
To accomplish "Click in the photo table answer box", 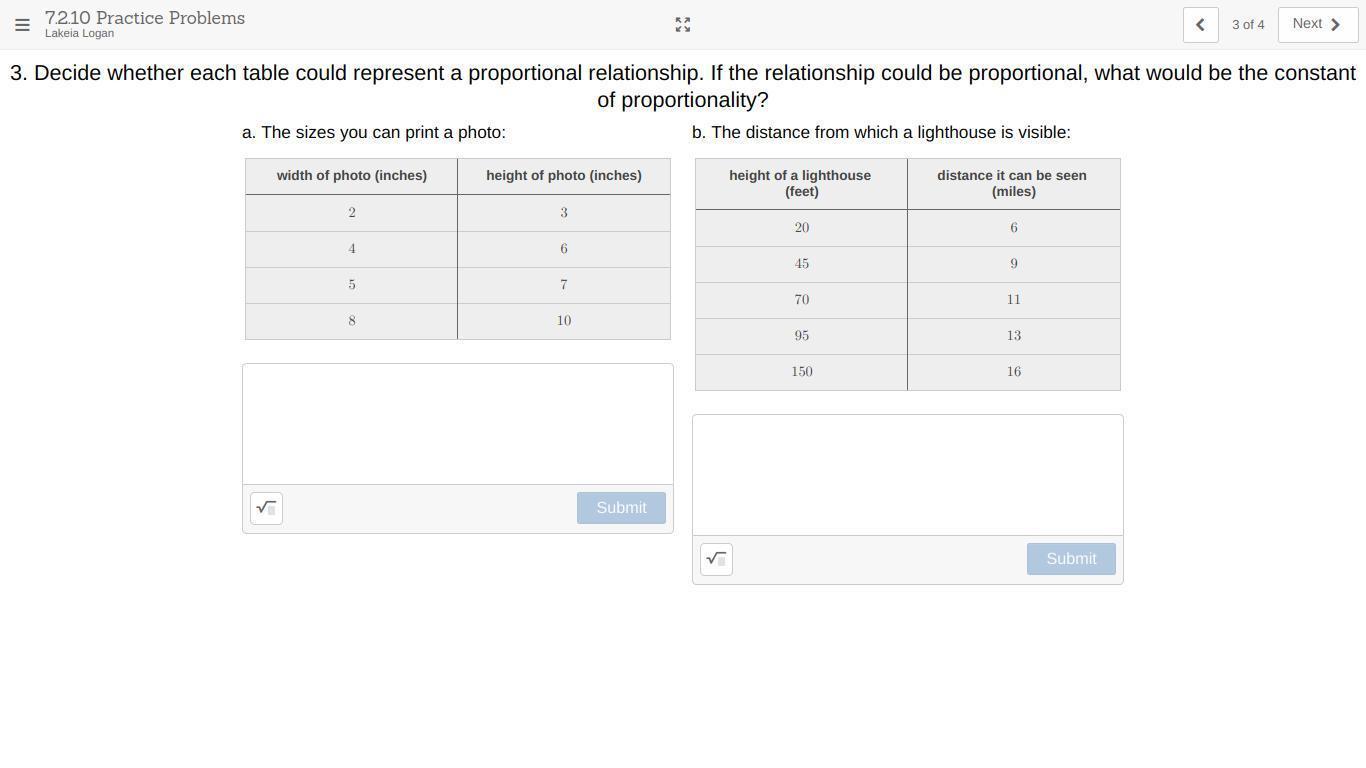I will coord(458,424).
